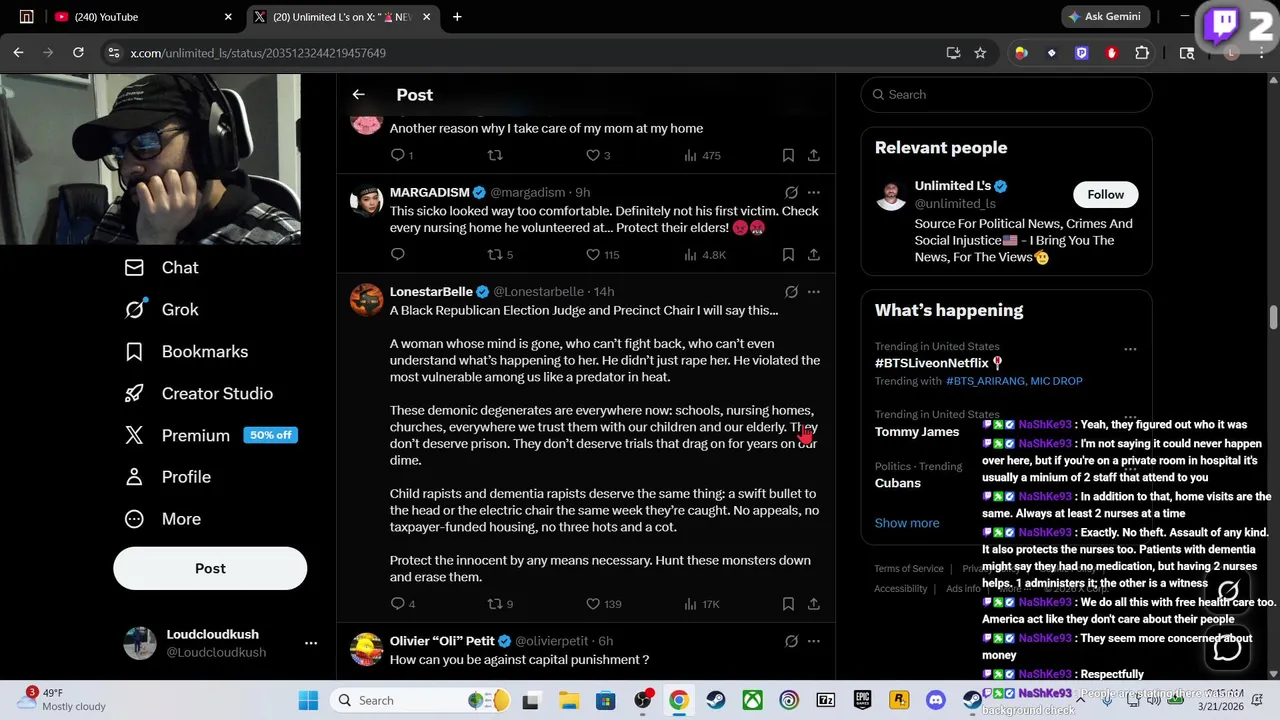Open a new browser tab
This screenshot has height=720, width=1280.
pos(457,16)
